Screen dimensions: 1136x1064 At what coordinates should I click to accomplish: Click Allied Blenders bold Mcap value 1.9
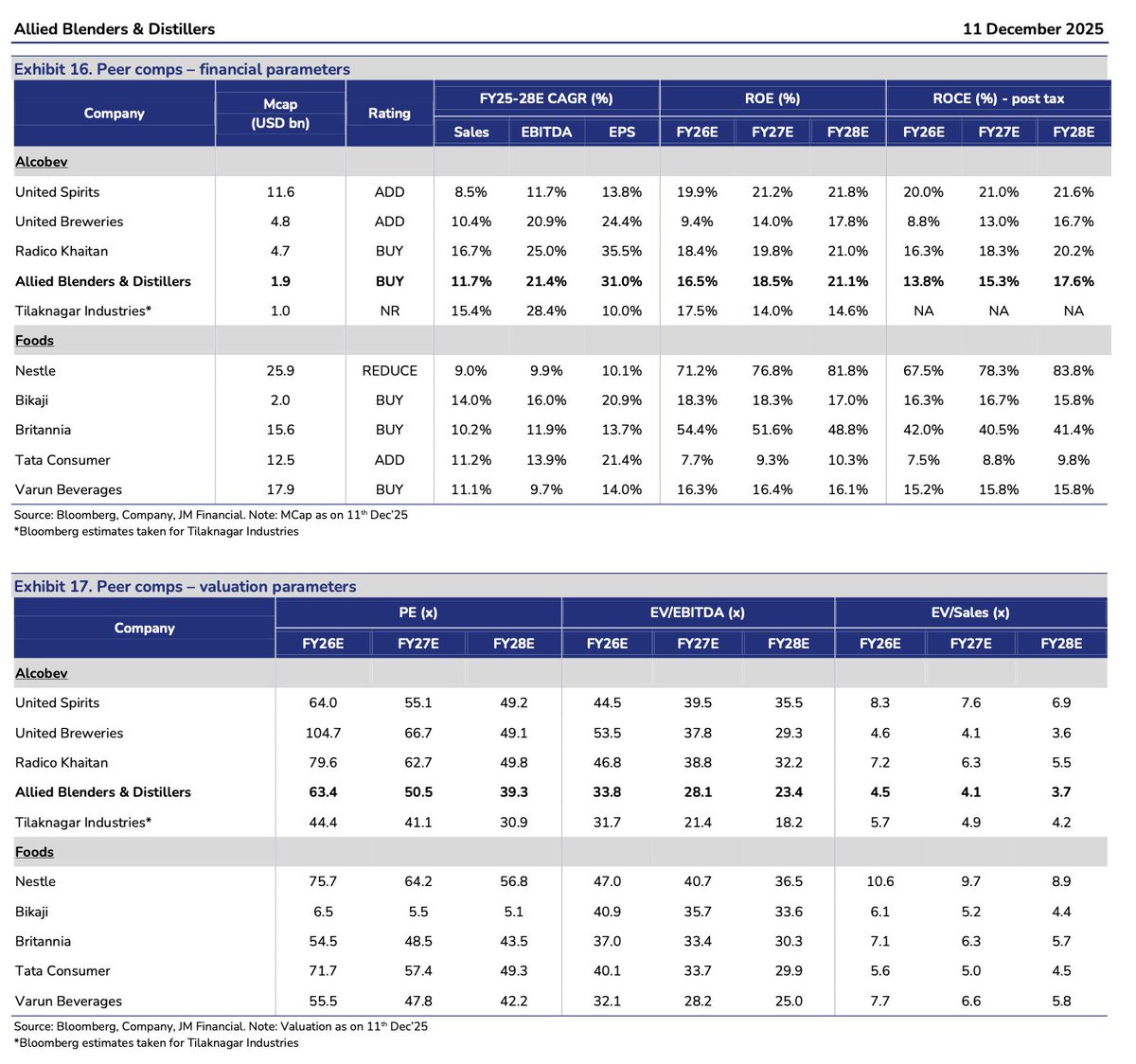click(280, 281)
